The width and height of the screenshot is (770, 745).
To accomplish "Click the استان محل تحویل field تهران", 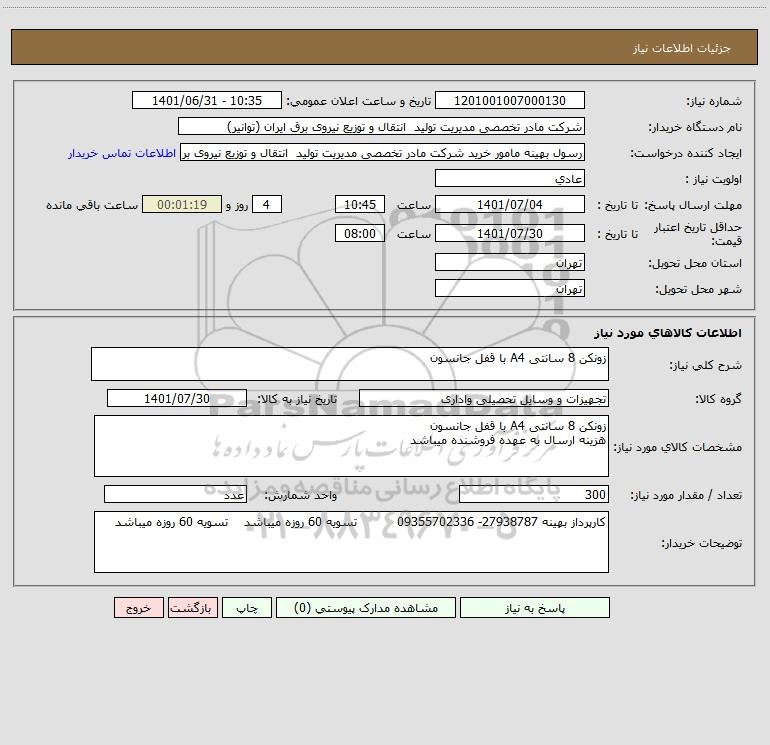I will pos(510,262).
